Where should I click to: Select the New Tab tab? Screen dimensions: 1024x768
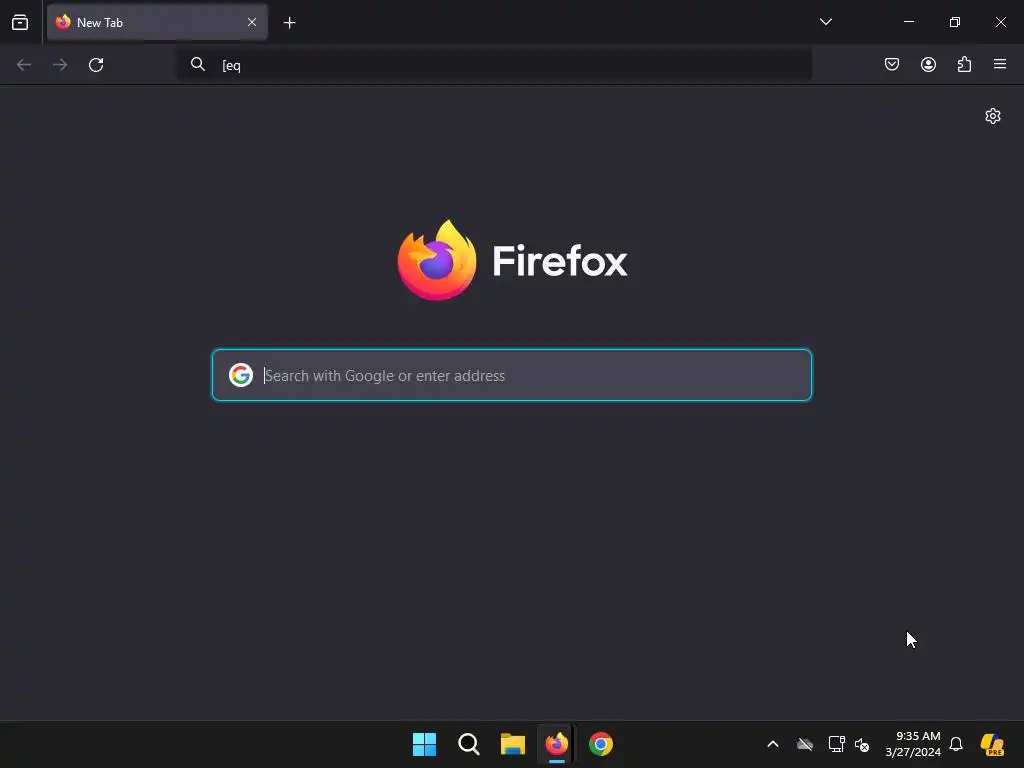(x=157, y=22)
